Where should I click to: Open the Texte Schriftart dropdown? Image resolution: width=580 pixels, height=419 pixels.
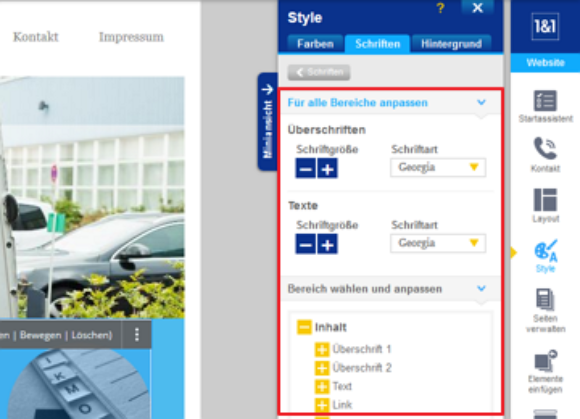tap(438, 243)
